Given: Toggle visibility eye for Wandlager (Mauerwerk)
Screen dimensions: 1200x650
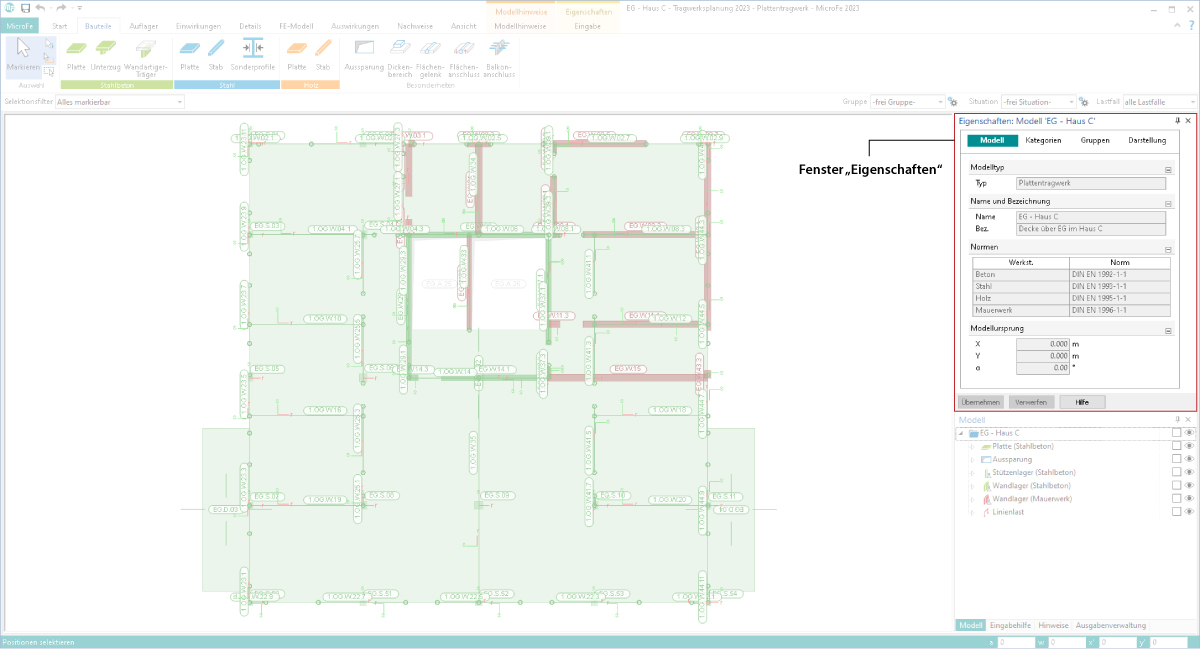Looking at the screenshot, I should tap(1189, 498).
